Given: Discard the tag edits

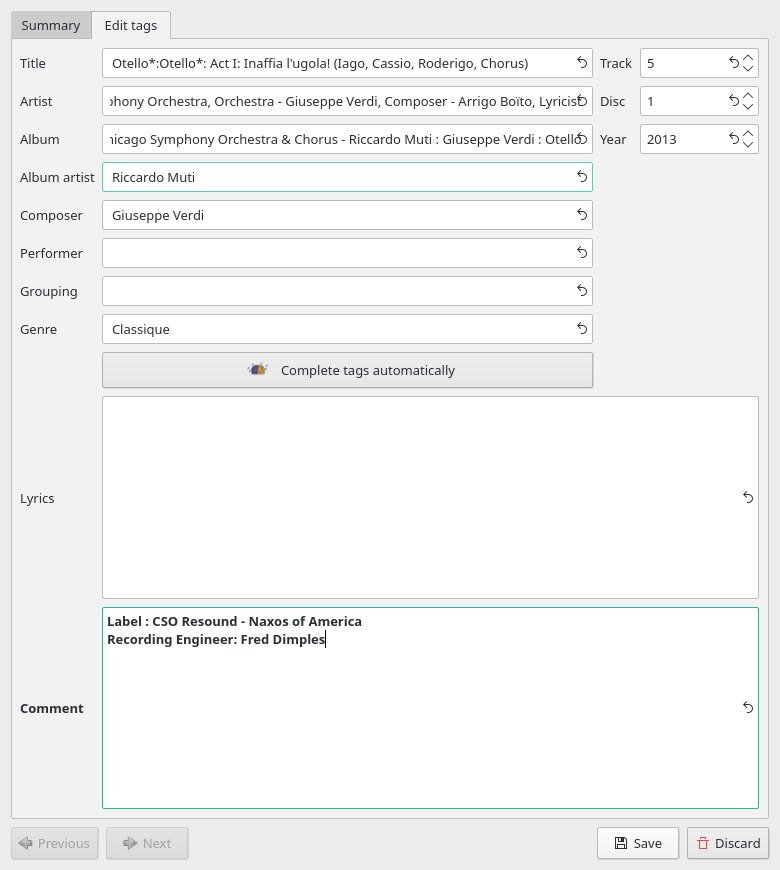Looking at the screenshot, I should pos(728,843).
